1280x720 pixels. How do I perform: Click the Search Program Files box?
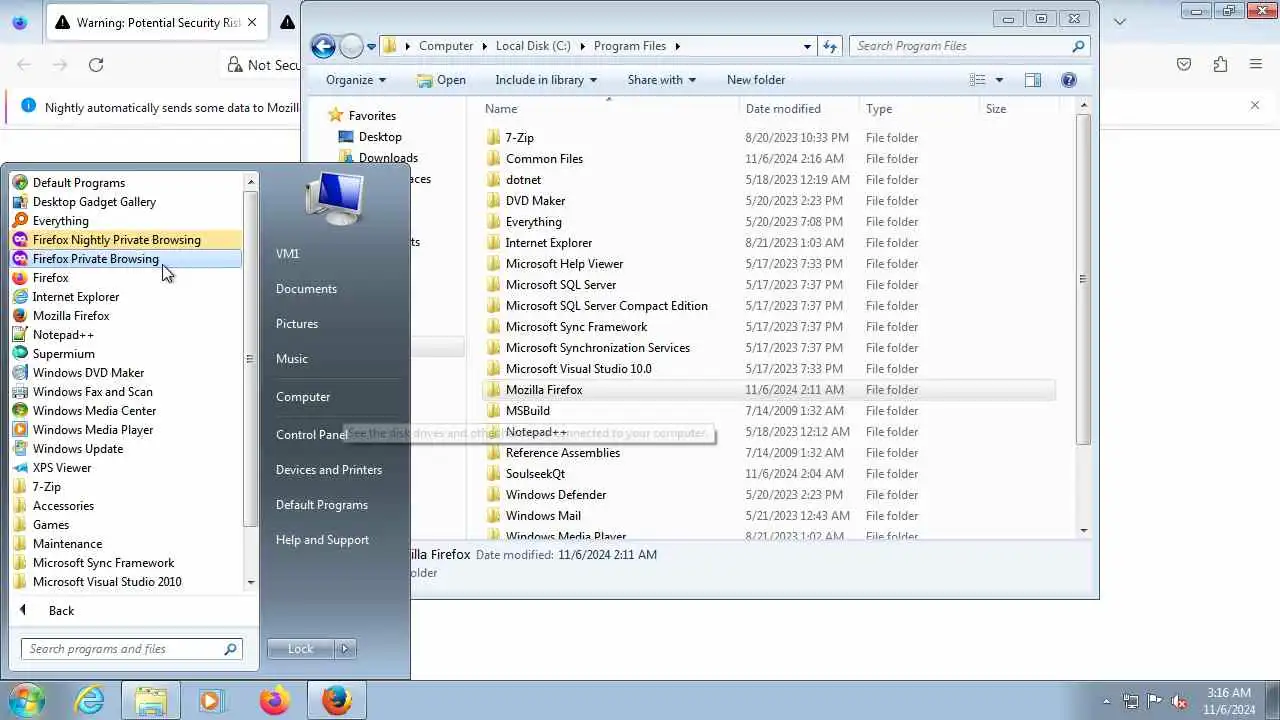968,46
